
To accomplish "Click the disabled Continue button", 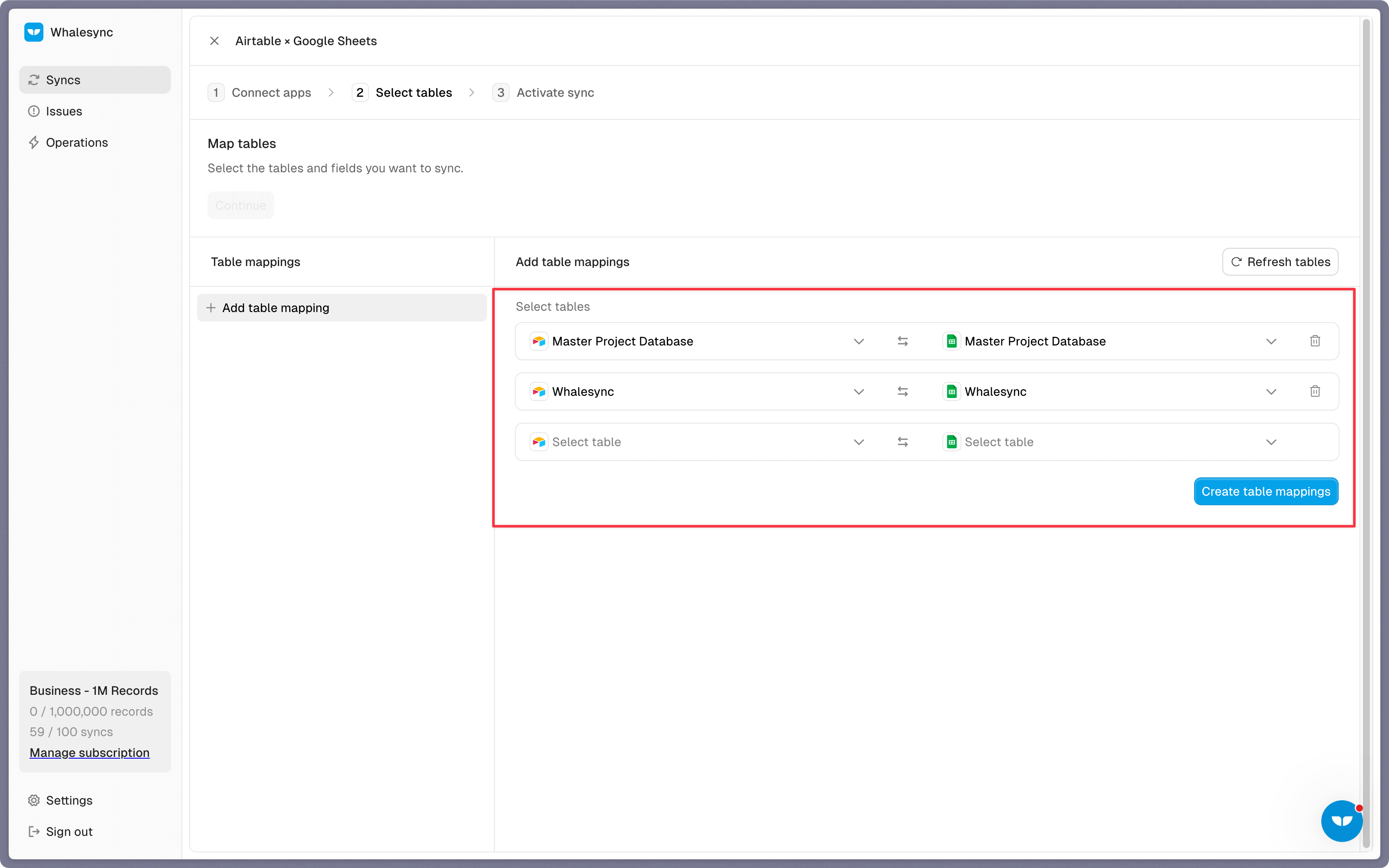I will [240, 206].
